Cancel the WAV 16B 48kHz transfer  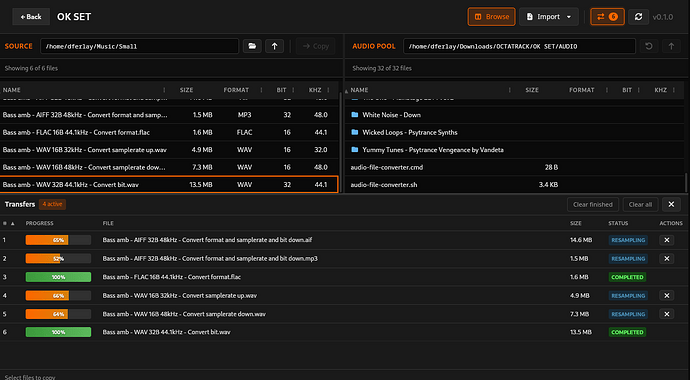tap(666, 314)
